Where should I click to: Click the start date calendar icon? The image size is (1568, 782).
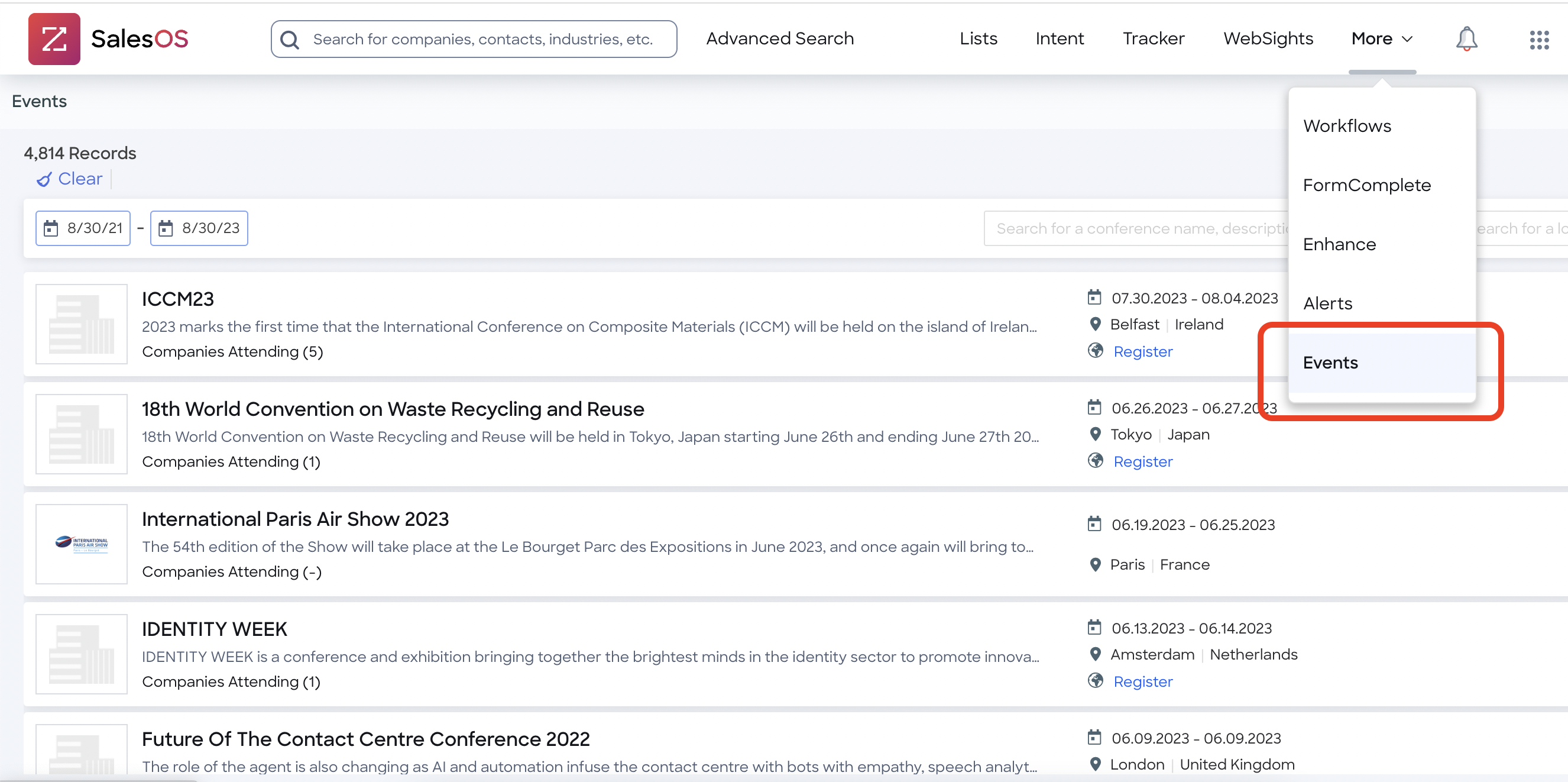(51, 228)
